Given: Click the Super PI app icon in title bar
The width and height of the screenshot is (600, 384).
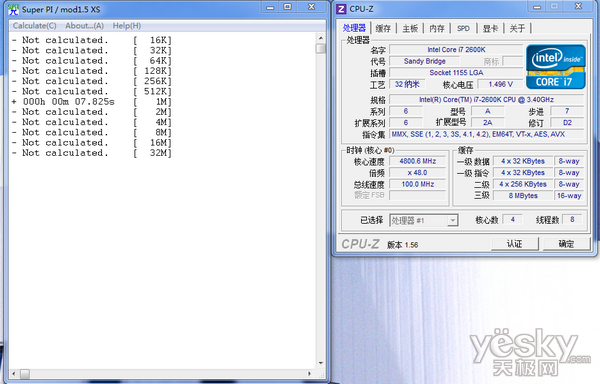Looking at the screenshot, I should tap(13, 10).
